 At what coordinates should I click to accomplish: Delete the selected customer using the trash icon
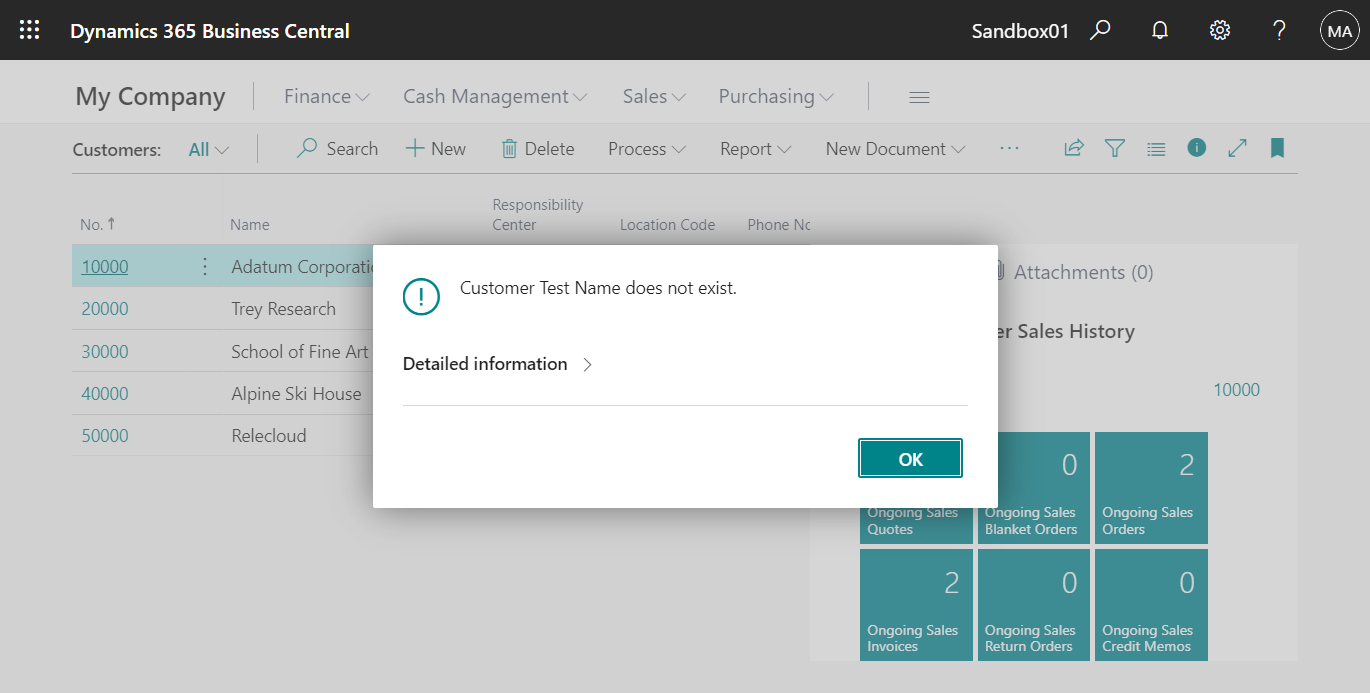tap(538, 148)
